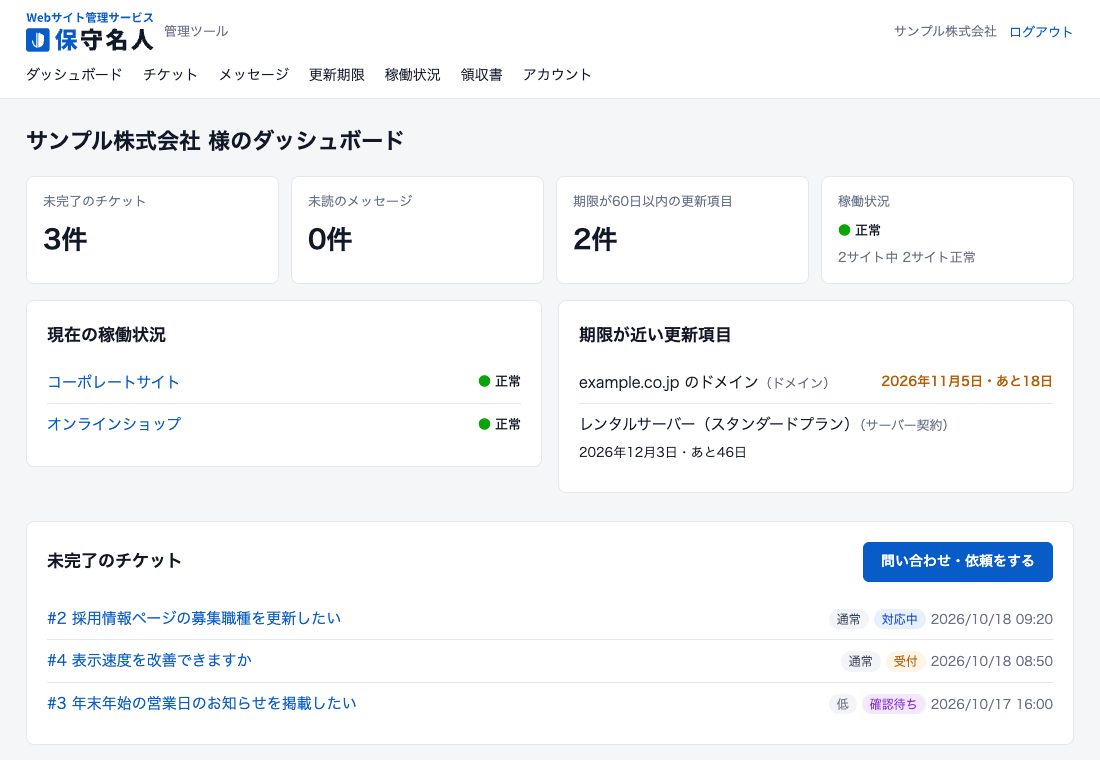Click the 管理ツール label beside the logo
The height and width of the screenshot is (760, 1100).
pyautogui.click(x=196, y=31)
